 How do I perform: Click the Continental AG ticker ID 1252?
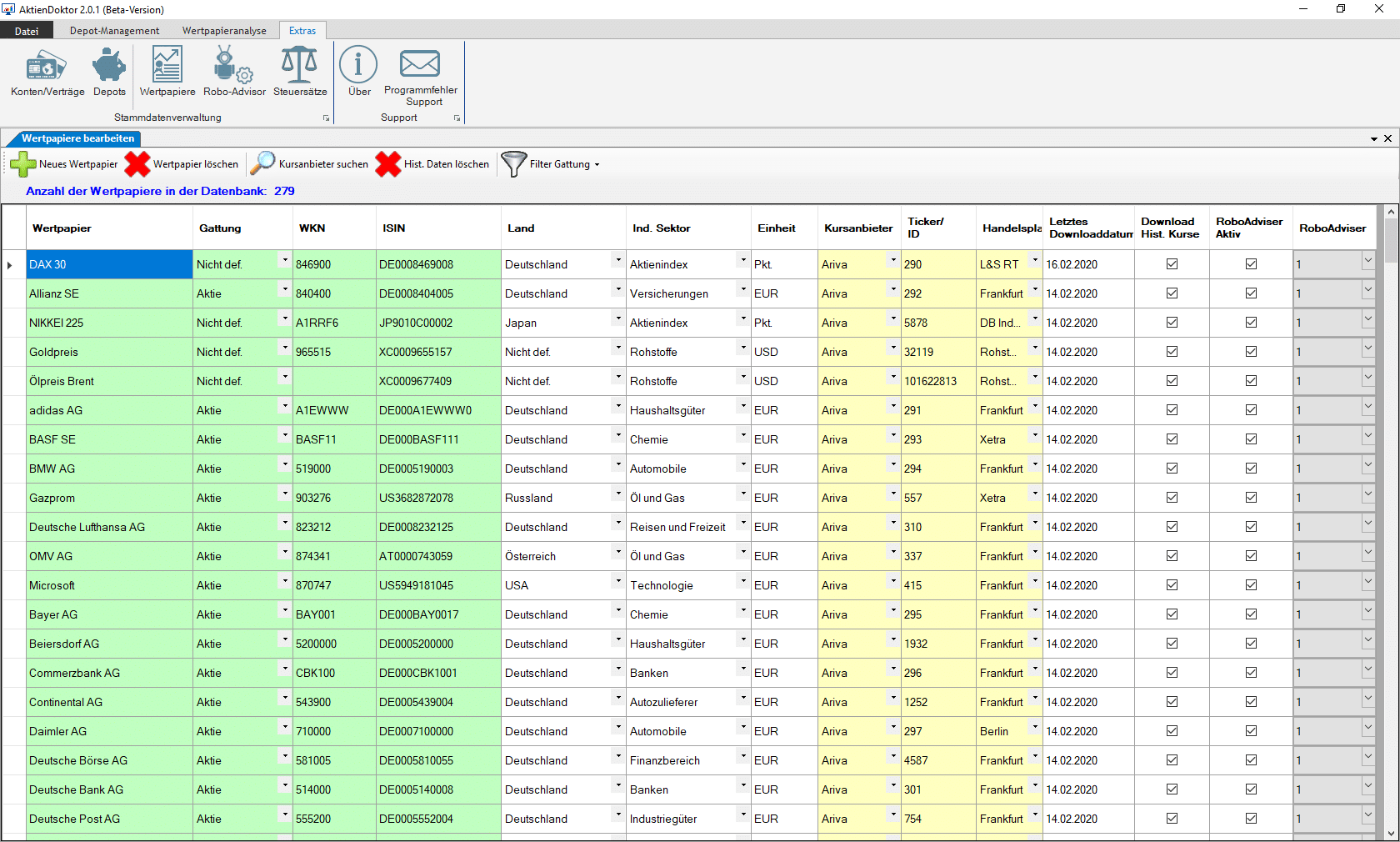(x=938, y=702)
